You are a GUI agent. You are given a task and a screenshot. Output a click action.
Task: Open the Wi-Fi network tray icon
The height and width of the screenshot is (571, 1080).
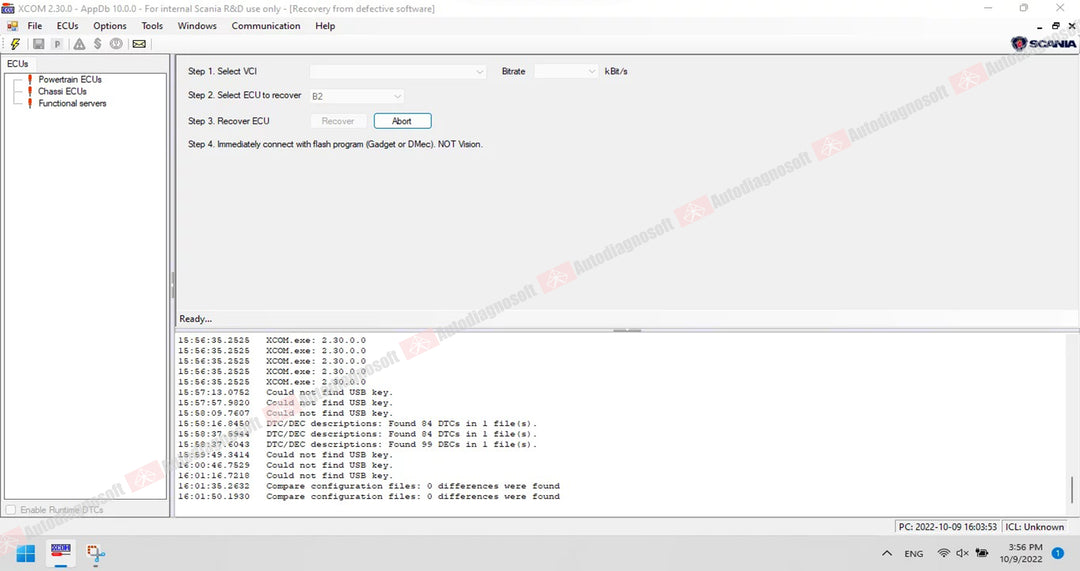[944, 553]
